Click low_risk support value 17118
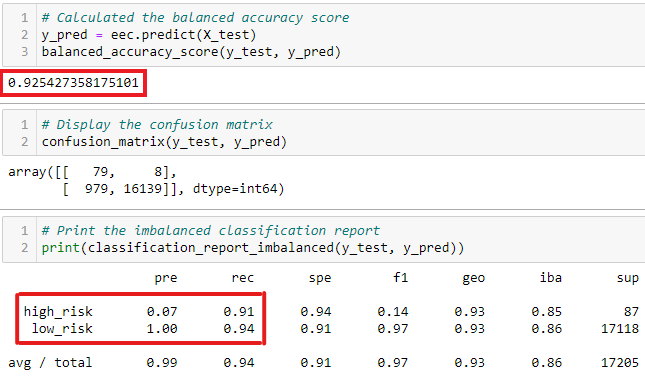 [x=620, y=329]
